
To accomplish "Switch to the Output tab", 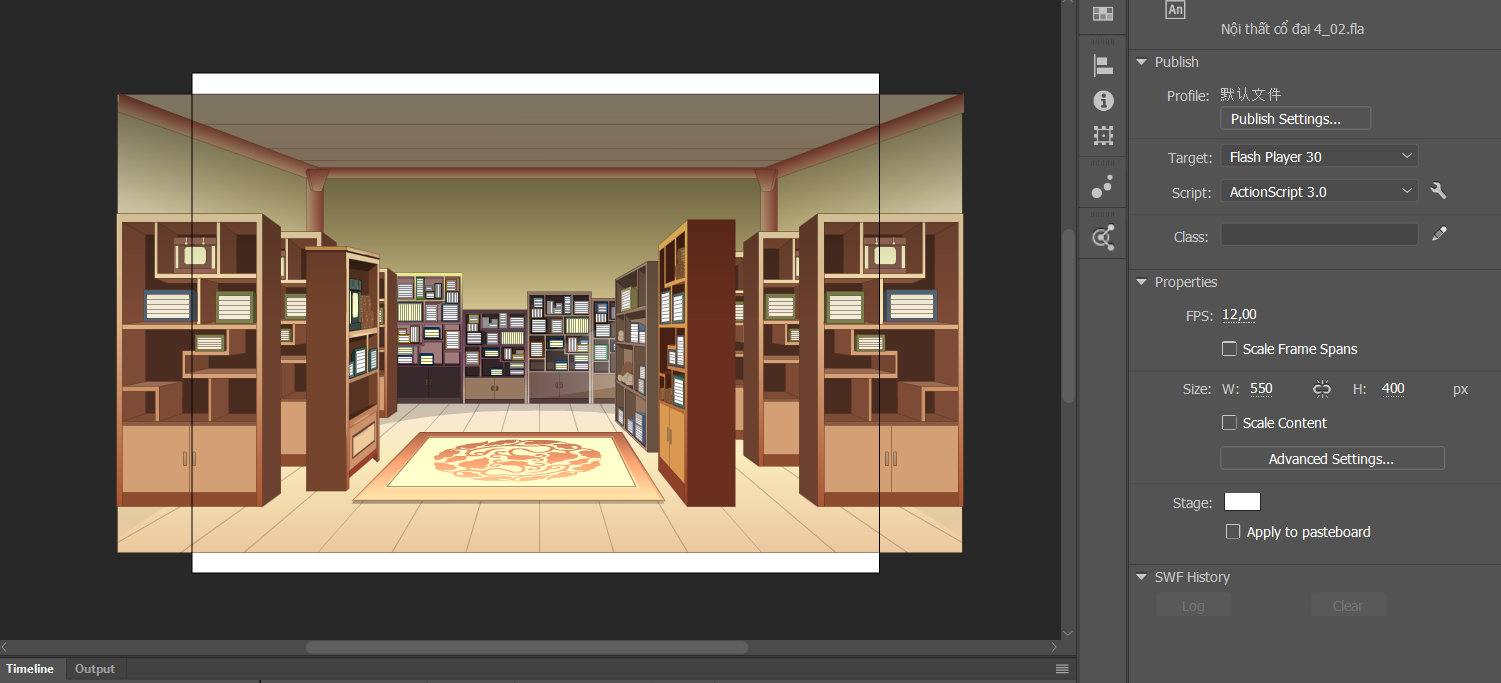I will pyautogui.click(x=95, y=669).
